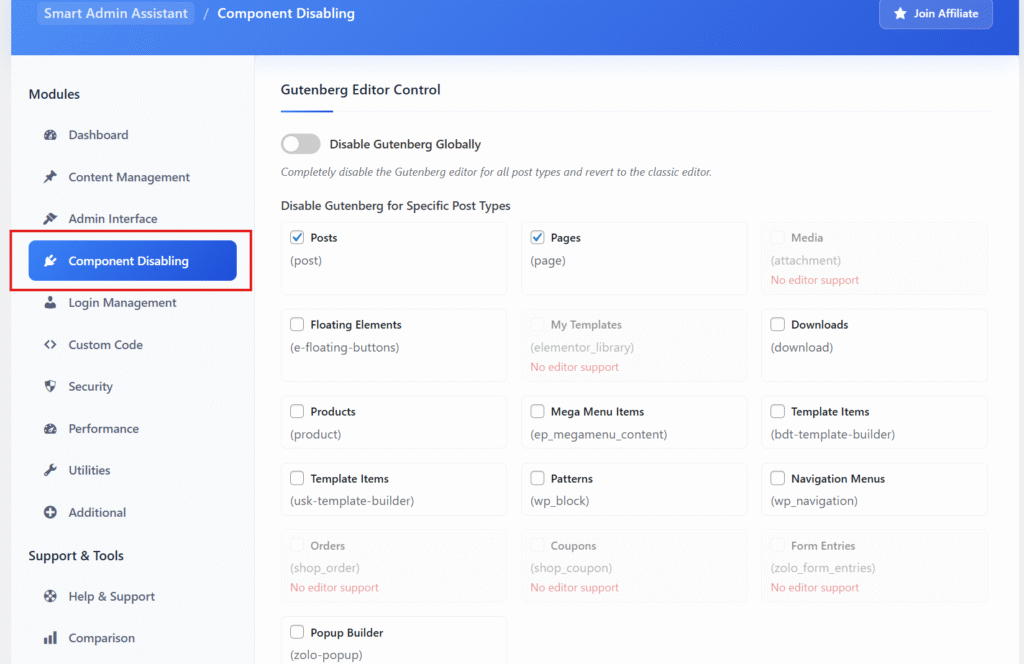
Task: Click the Custom Code brackets icon
Action: (50, 345)
